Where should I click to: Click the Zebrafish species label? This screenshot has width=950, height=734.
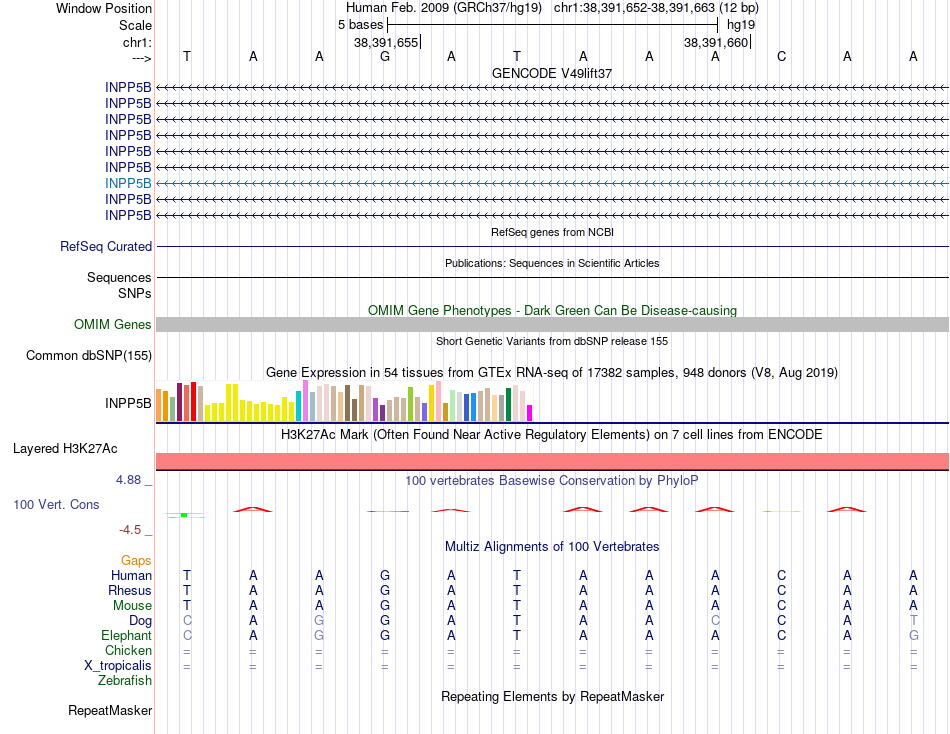pos(125,680)
